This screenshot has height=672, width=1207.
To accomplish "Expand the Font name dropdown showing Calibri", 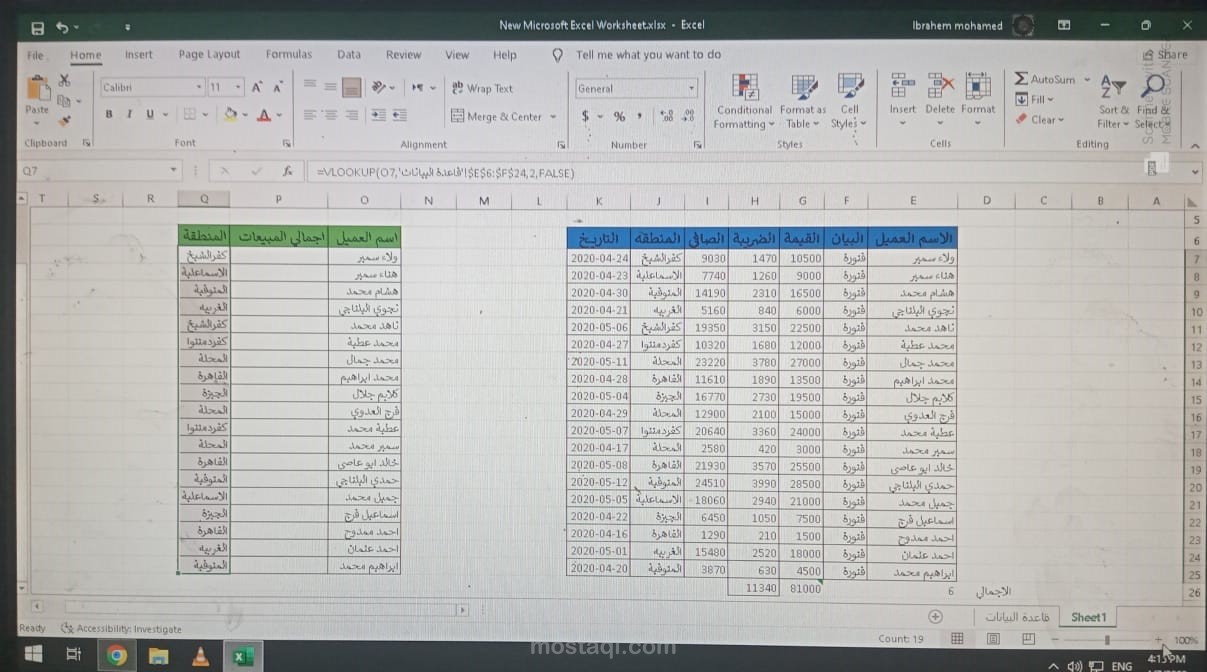I will pyautogui.click(x=199, y=87).
